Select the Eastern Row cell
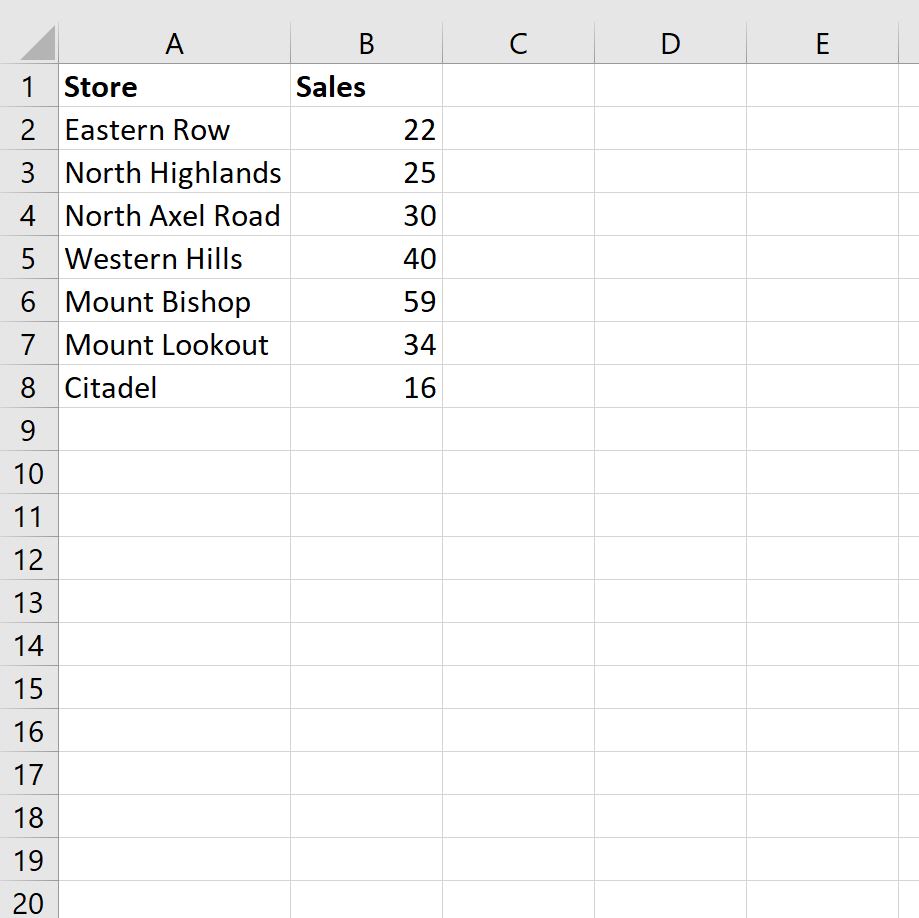 [174, 130]
